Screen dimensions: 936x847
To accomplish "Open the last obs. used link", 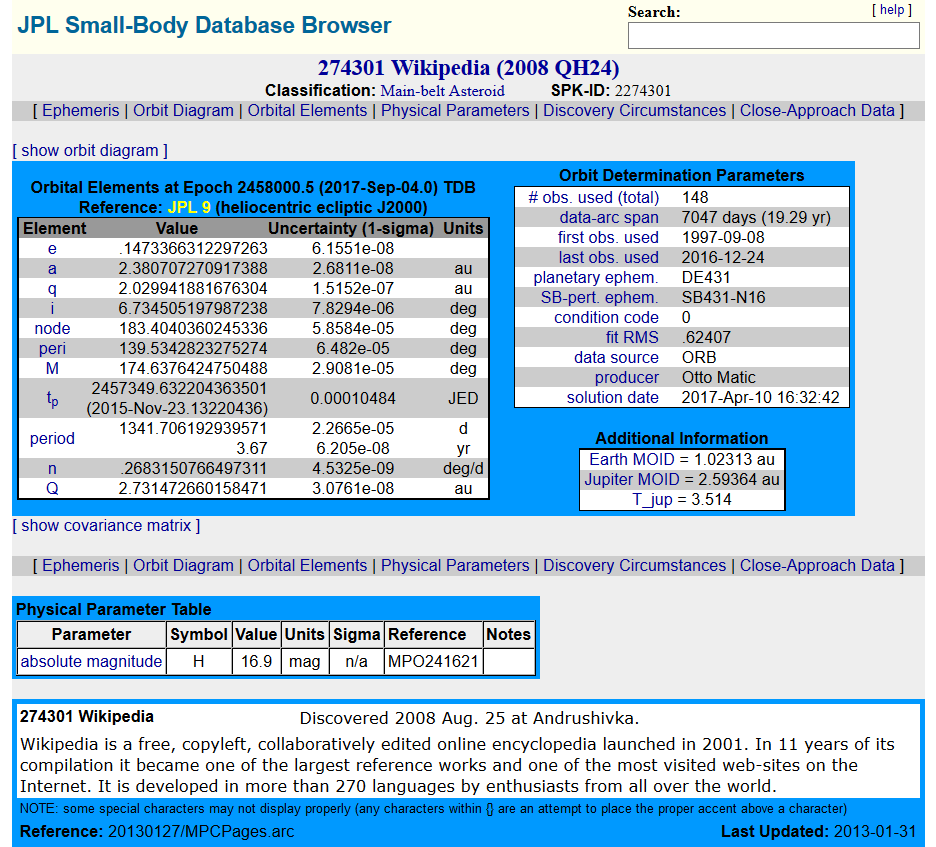I will 609,257.
